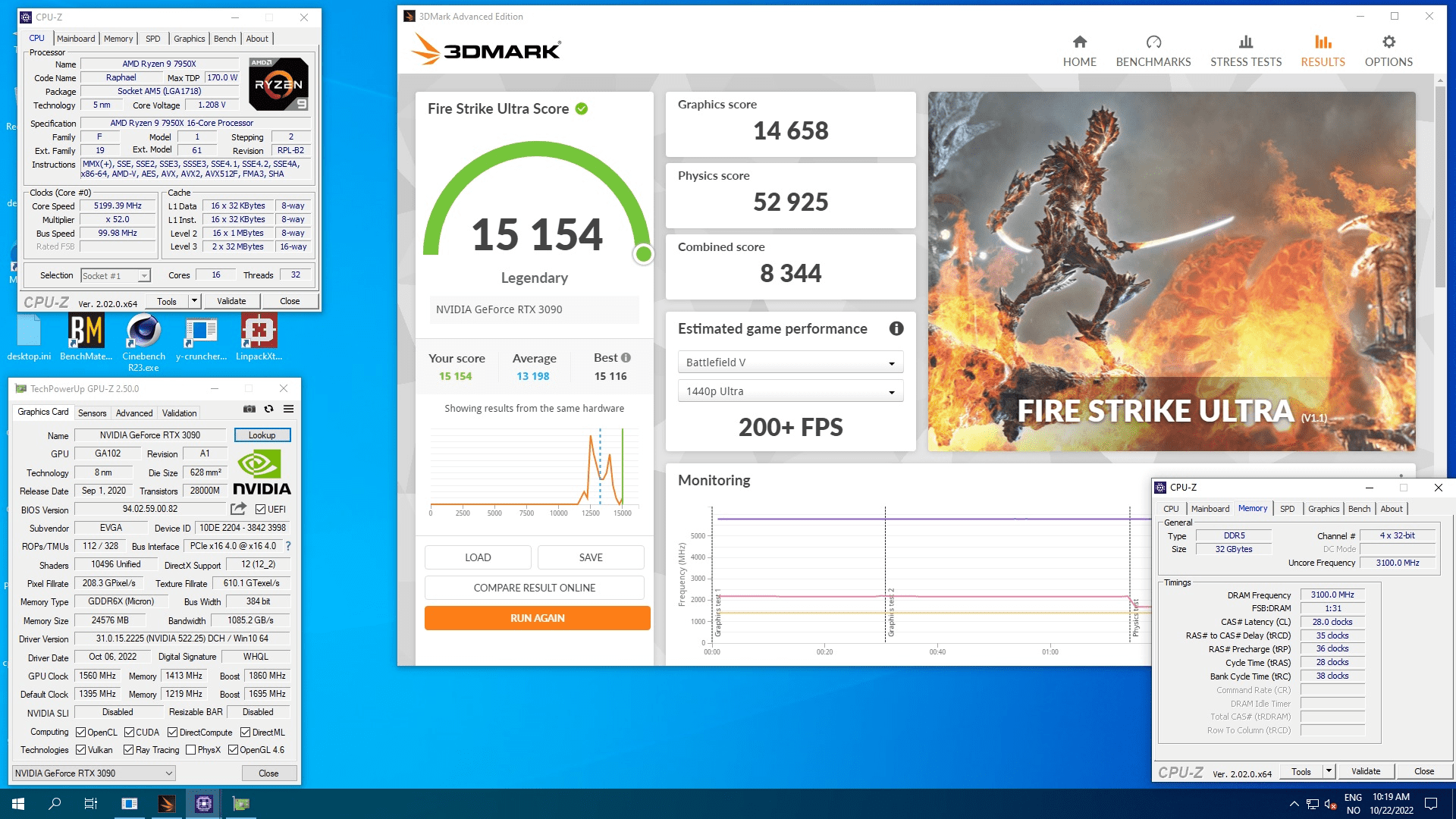
Task: Switch to SPD tab in bottom CPU-Z
Action: tap(1287, 509)
